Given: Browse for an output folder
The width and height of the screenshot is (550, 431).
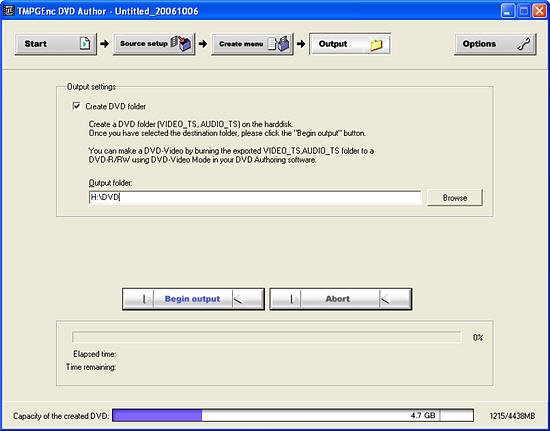Looking at the screenshot, I should click(455, 198).
